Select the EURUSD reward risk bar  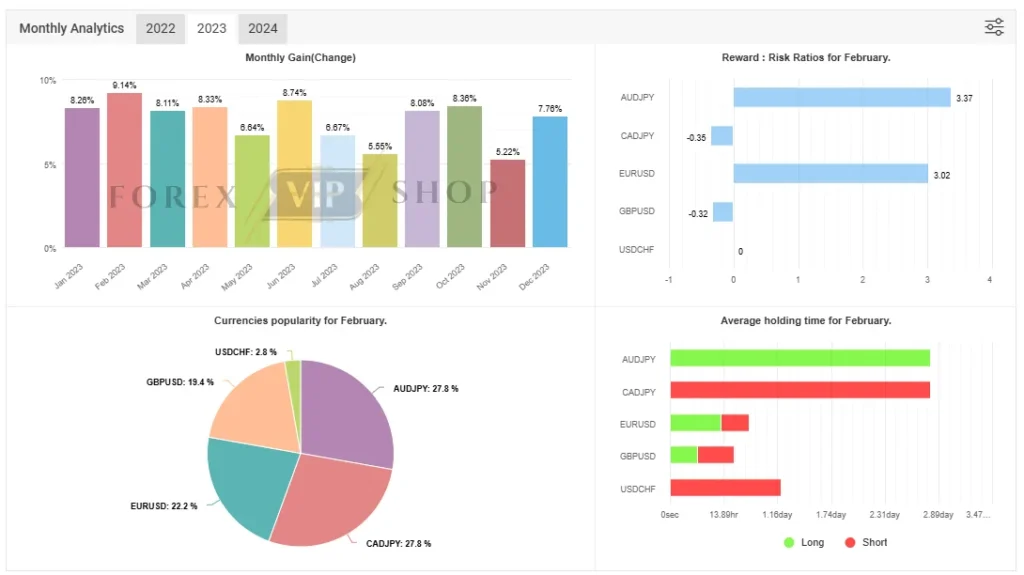coord(831,174)
